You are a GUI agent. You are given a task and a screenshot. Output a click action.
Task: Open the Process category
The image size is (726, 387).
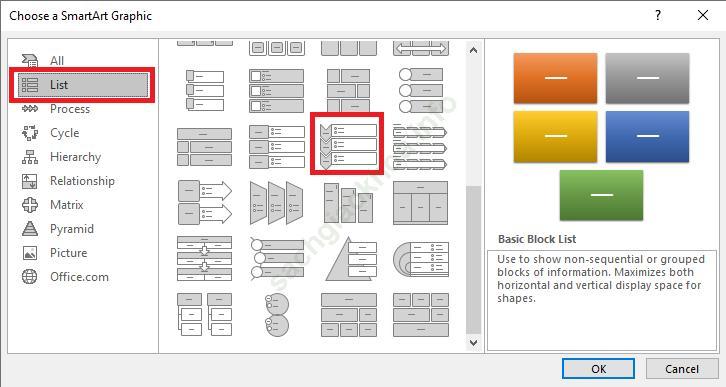click(69, 109)
